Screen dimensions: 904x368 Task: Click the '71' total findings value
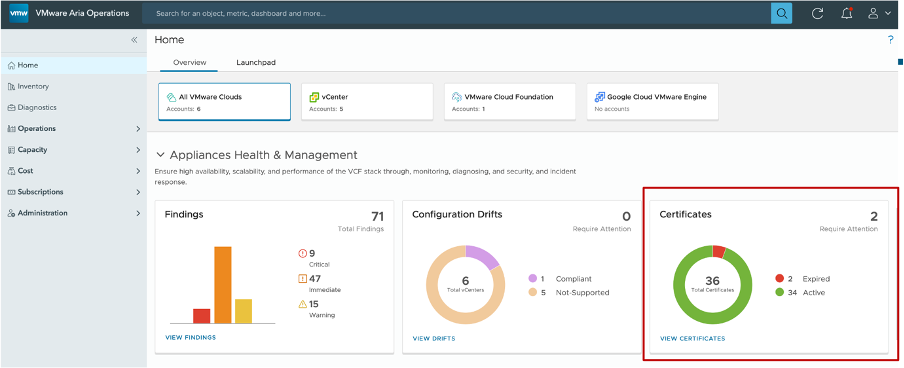[377, 217]
